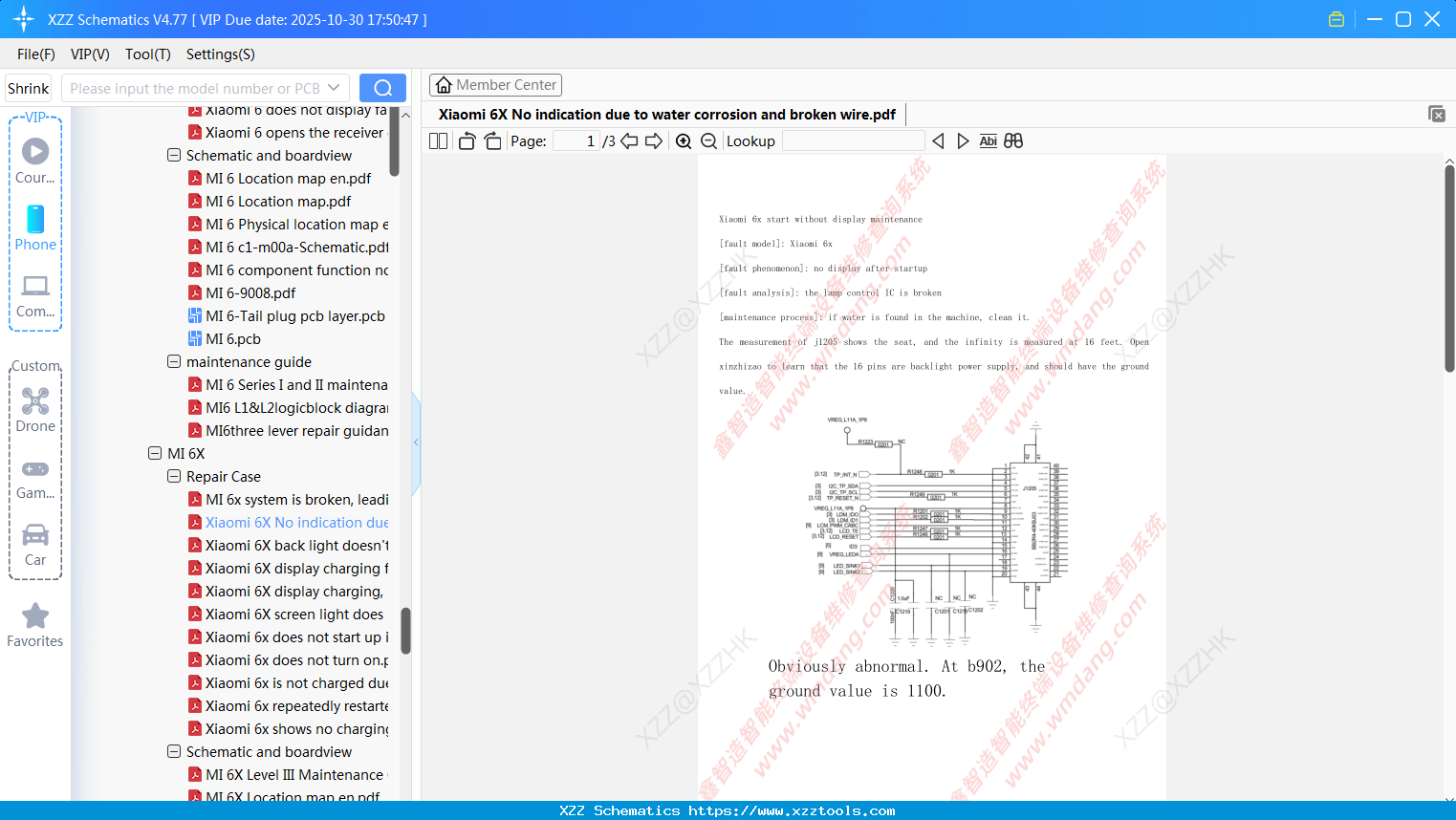
Task: Open Xiaomi 6X back light doesn't file
Action: click(288, 546)
